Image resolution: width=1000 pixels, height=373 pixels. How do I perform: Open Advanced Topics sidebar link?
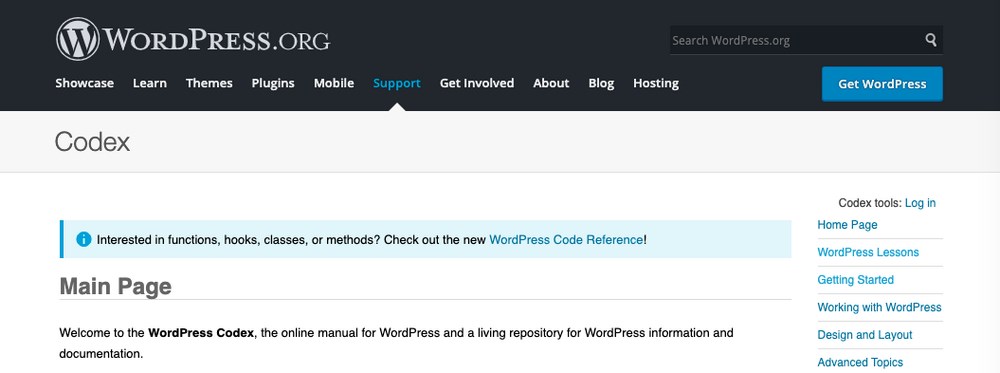860,362
